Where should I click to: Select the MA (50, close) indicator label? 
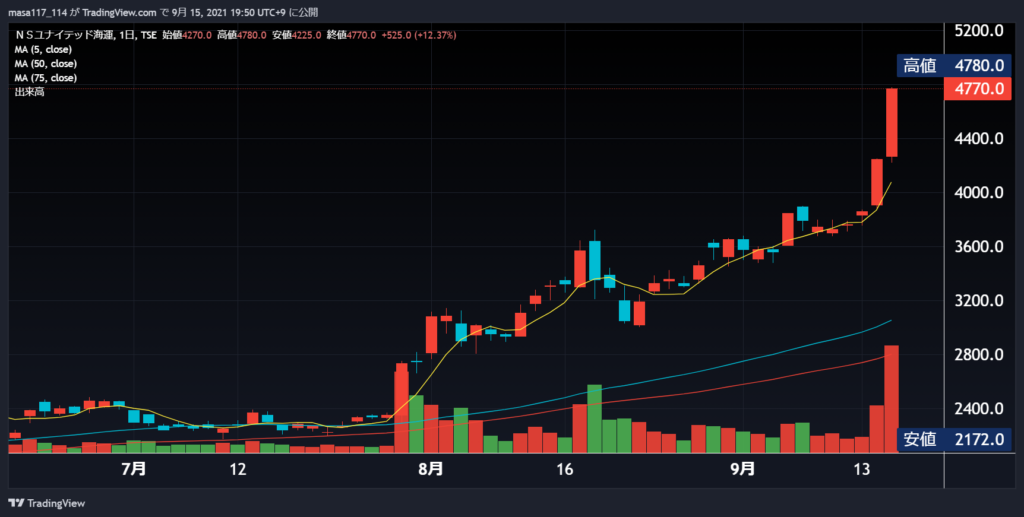46,64
